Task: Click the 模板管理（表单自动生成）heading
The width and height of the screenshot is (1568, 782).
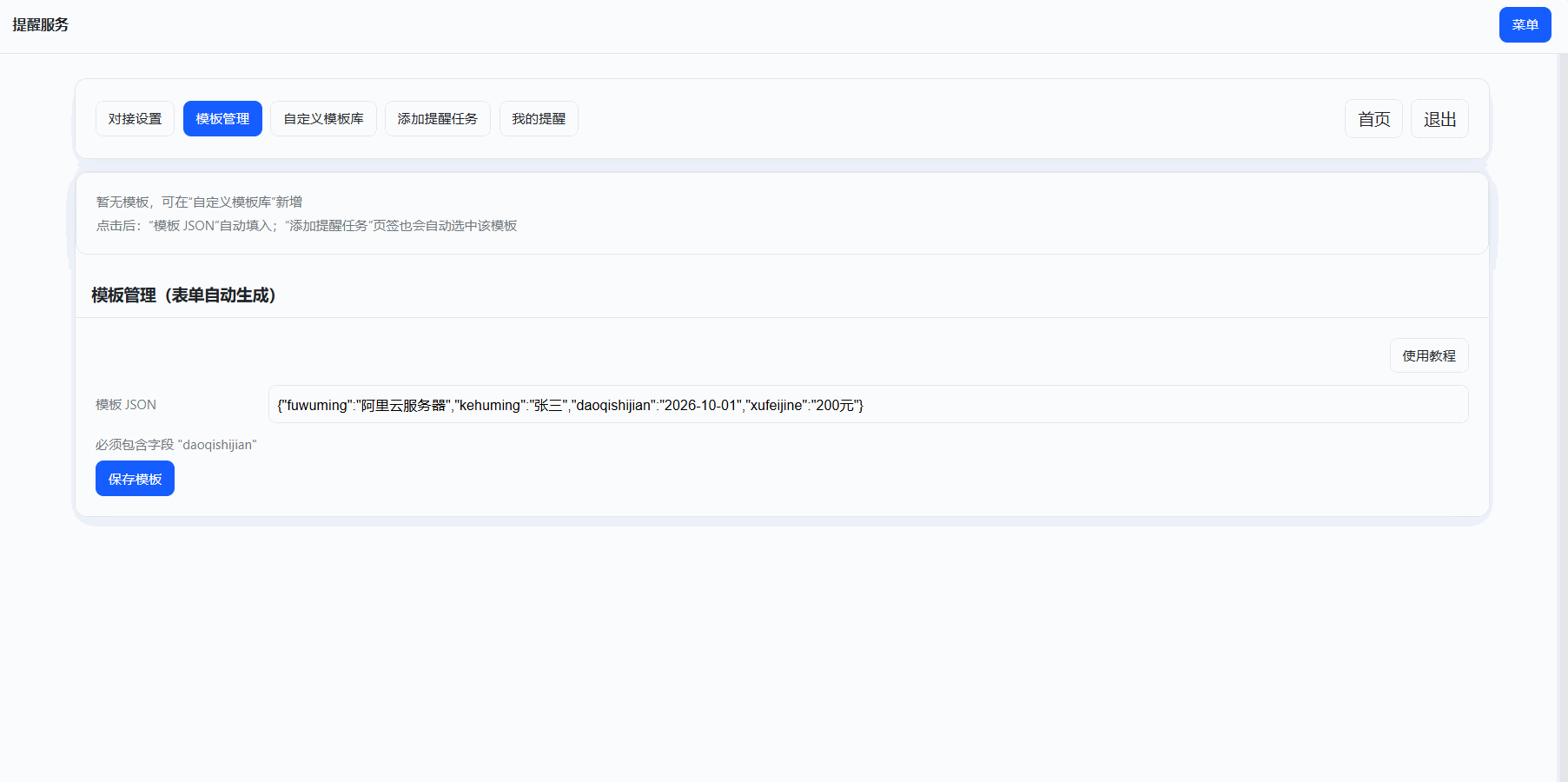Action: click(184, 295)
